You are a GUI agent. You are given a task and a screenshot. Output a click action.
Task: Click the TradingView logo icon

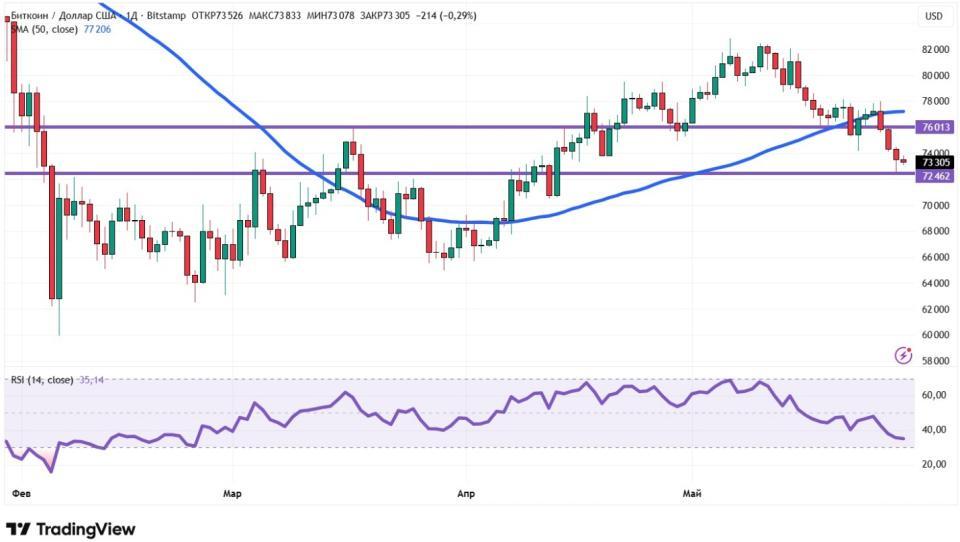click(x=18, y=529)
